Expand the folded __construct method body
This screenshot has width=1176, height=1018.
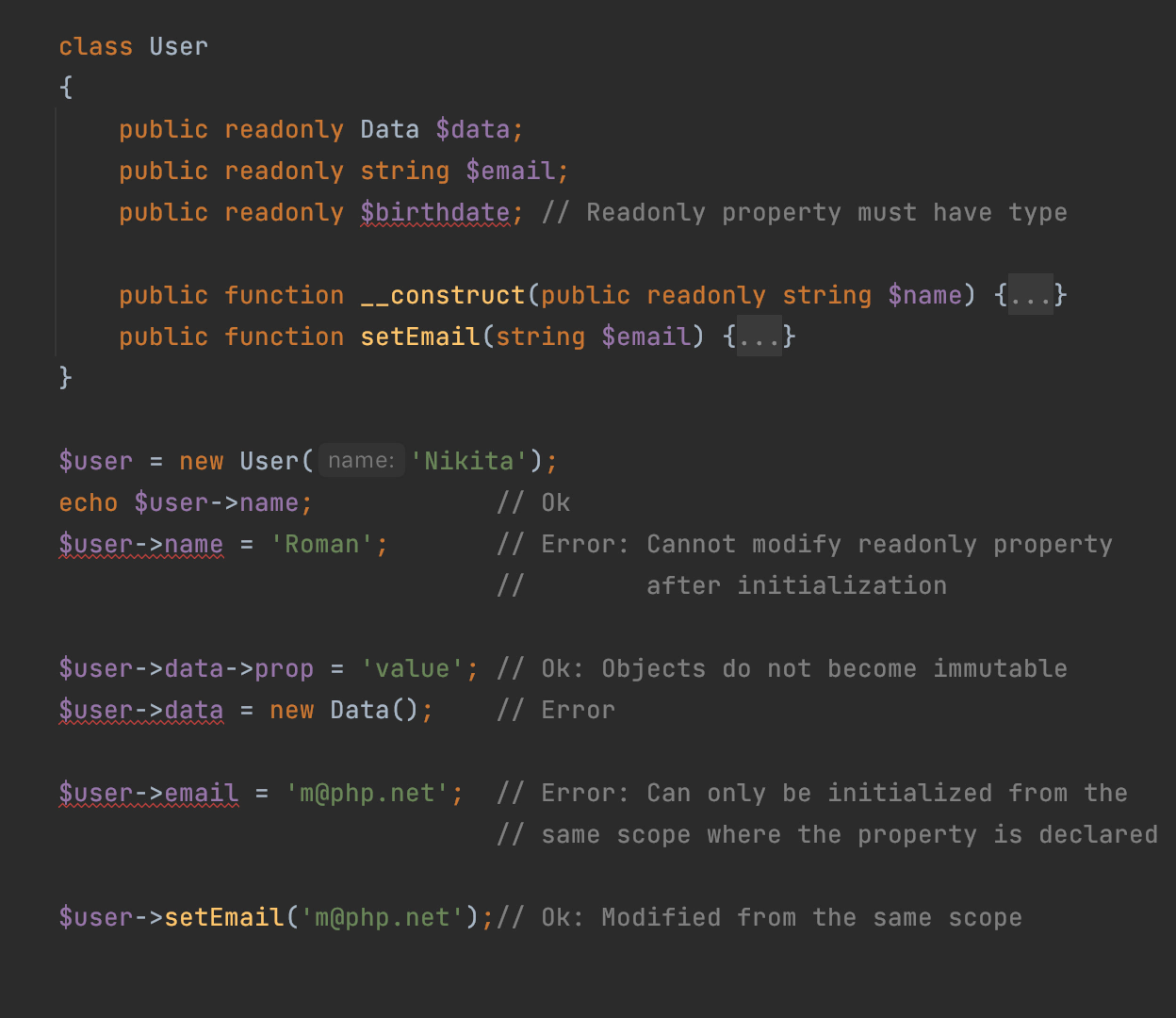[1031, 296]
